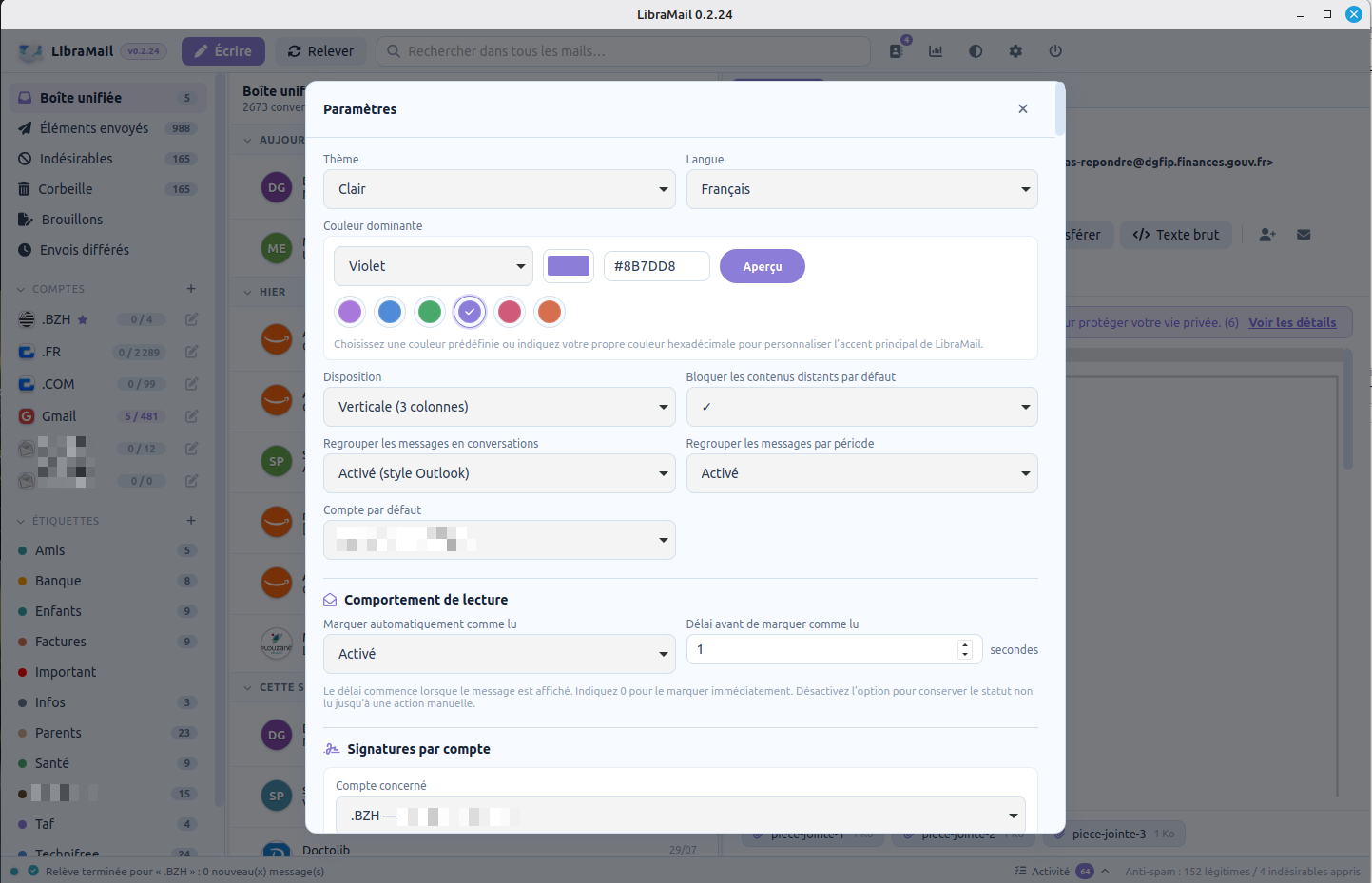Click the mark-as-read delay seconds field
The image size is (1372, 883).
pos(835,649)
